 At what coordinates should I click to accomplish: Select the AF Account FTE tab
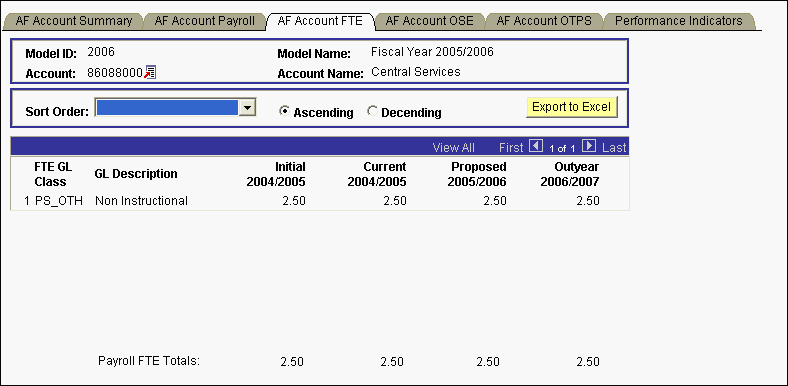320,21
